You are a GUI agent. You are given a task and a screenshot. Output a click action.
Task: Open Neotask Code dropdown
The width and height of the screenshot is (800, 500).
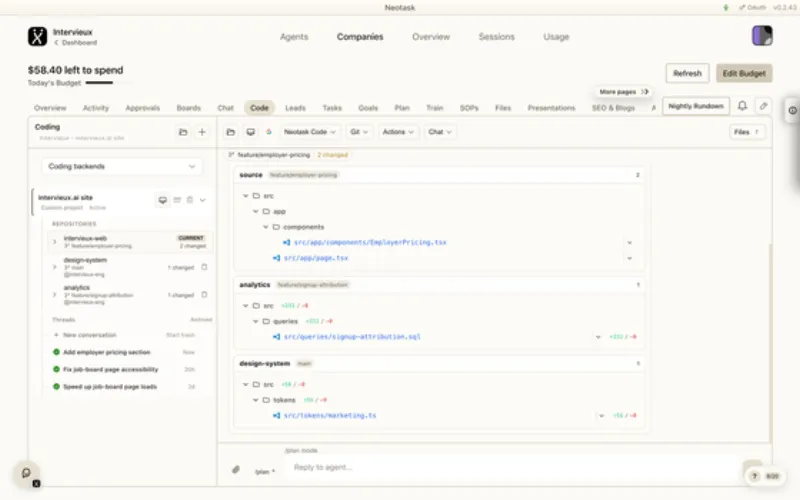[x=310, y=132]
